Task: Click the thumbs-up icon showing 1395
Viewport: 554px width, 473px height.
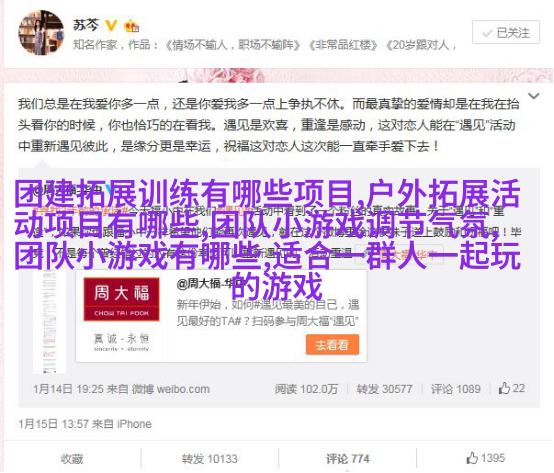Action: coord(472,458)
